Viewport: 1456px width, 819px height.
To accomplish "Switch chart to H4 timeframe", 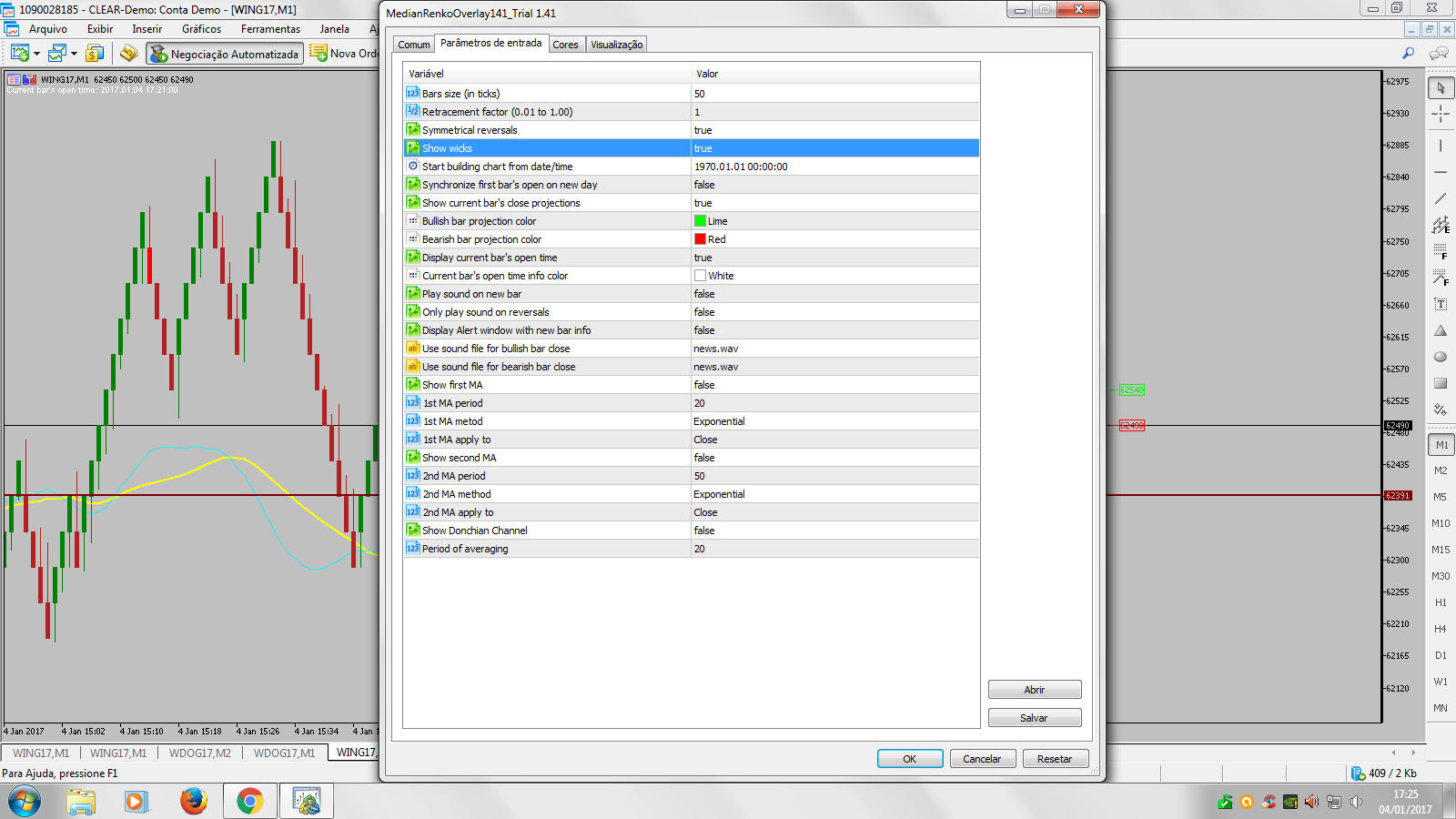I will (x=1441, y=629).
